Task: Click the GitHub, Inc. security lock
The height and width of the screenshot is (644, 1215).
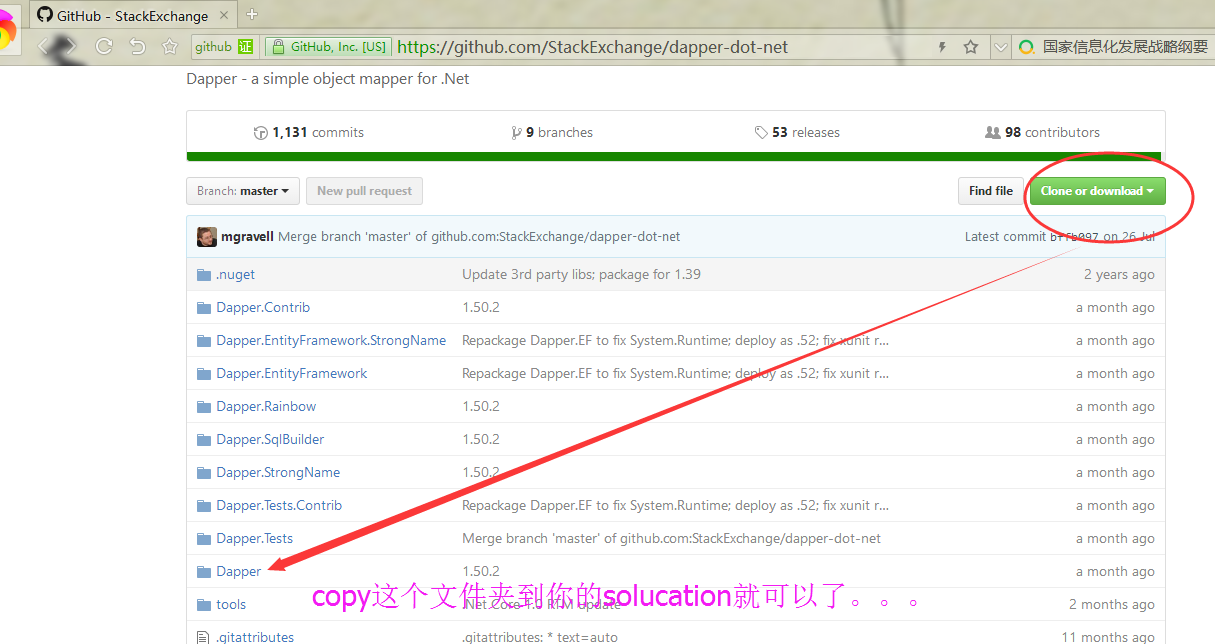Action: click(278, 47)
